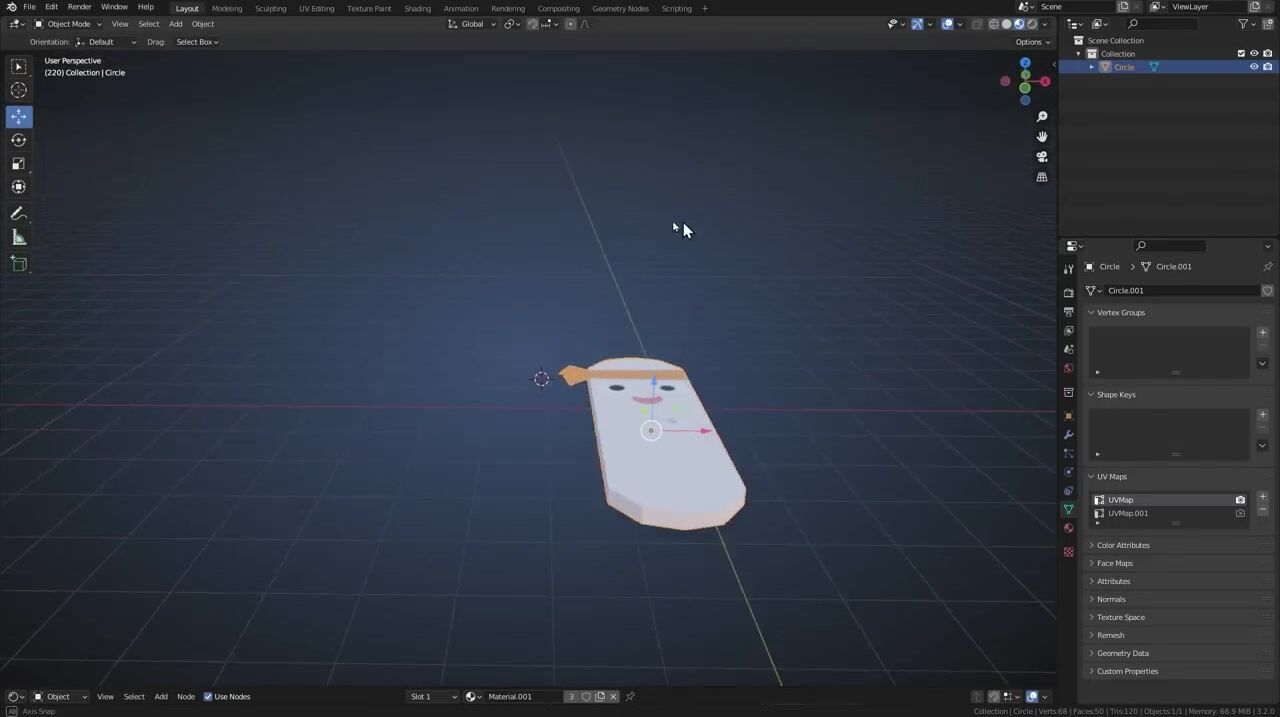Screen dimensions: 1280x717
Task: Switch to the Sculpting workspace tab
Action: [x=270, y=8]
